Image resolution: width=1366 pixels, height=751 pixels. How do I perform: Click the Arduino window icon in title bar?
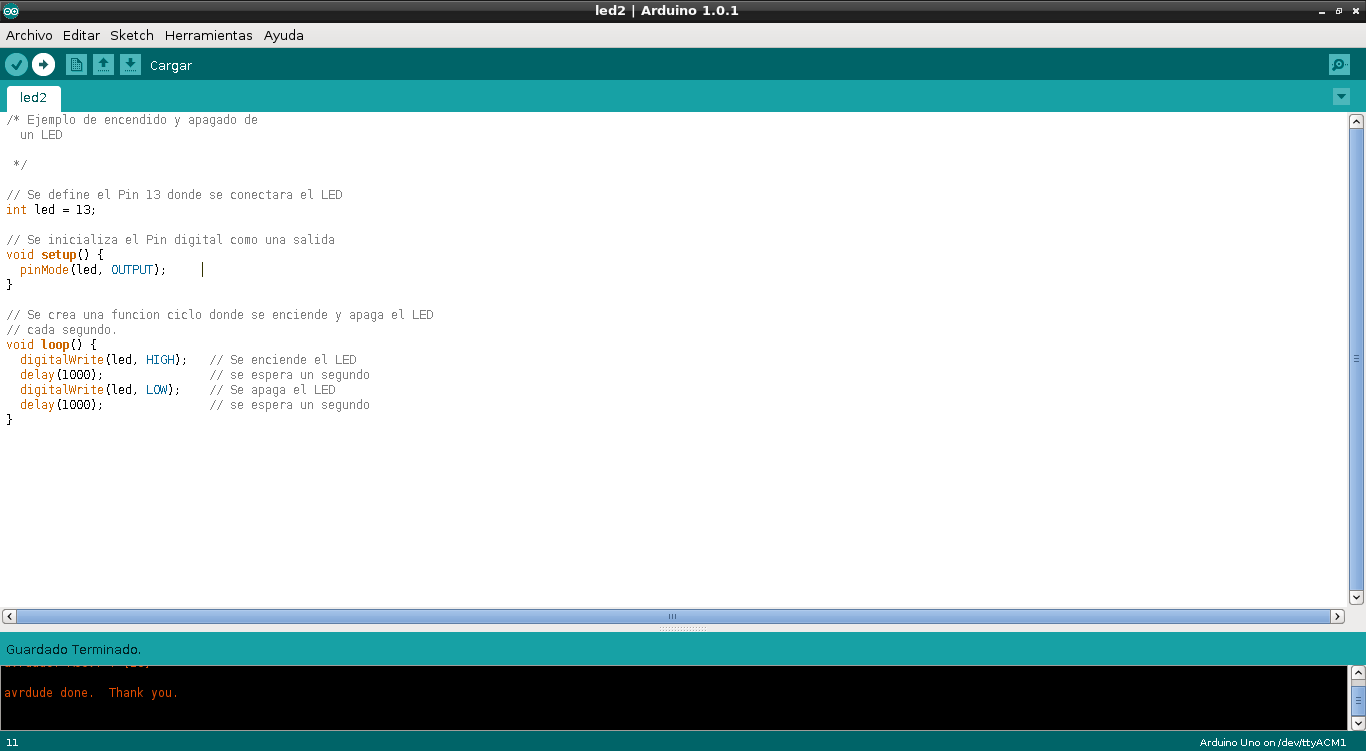pos(11,11)
